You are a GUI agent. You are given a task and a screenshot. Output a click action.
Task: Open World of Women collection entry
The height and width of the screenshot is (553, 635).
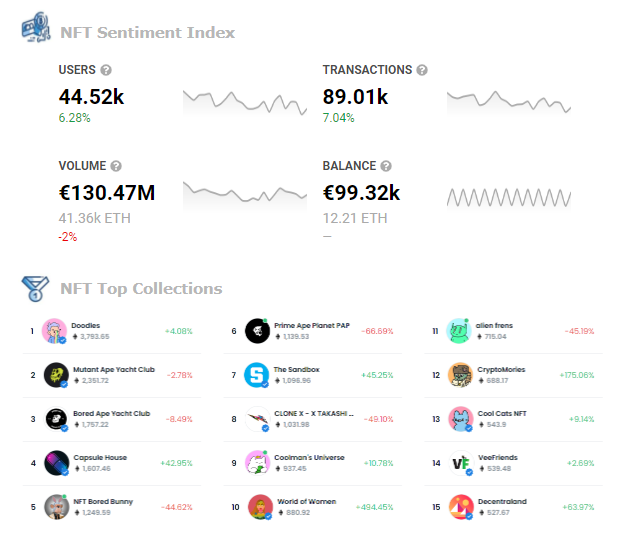[x=307, y=501]
